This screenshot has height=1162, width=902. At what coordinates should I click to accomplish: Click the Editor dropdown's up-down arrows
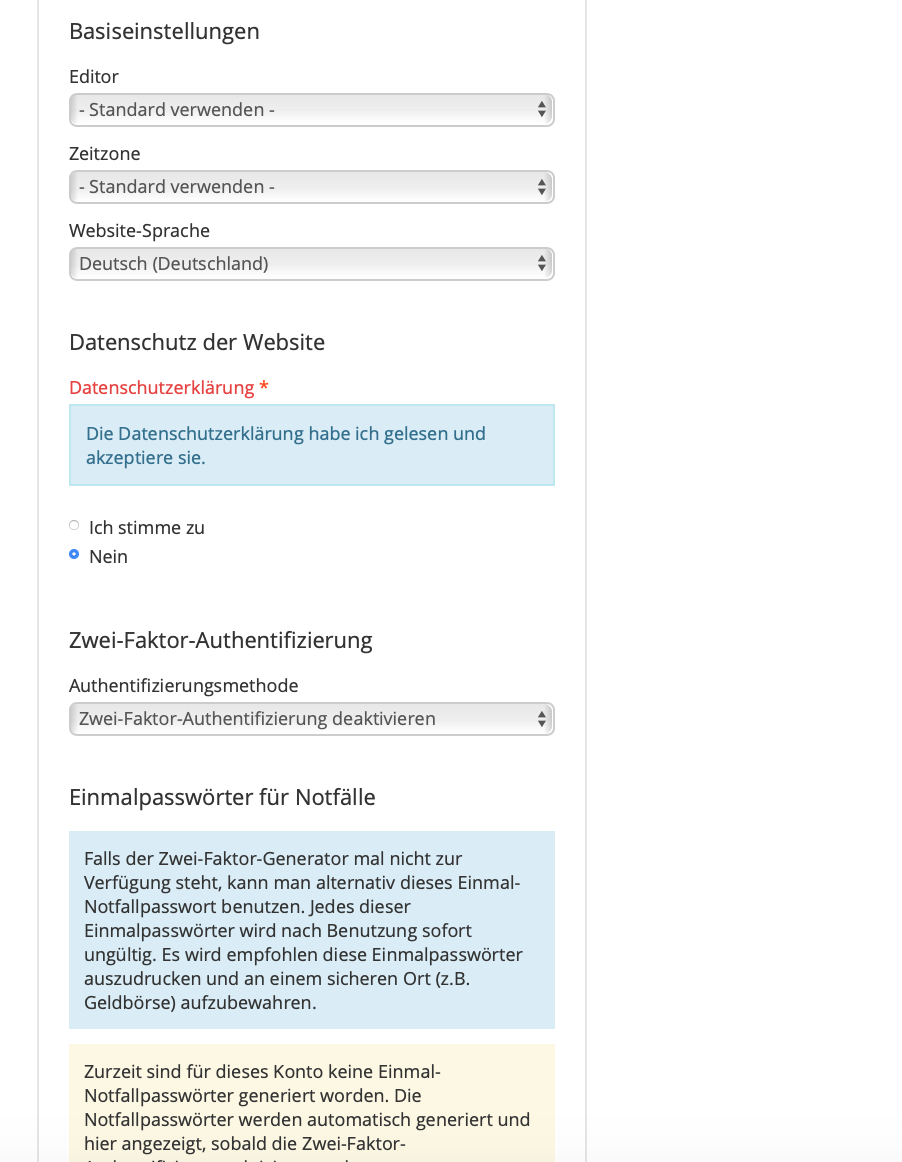[541, 110]
